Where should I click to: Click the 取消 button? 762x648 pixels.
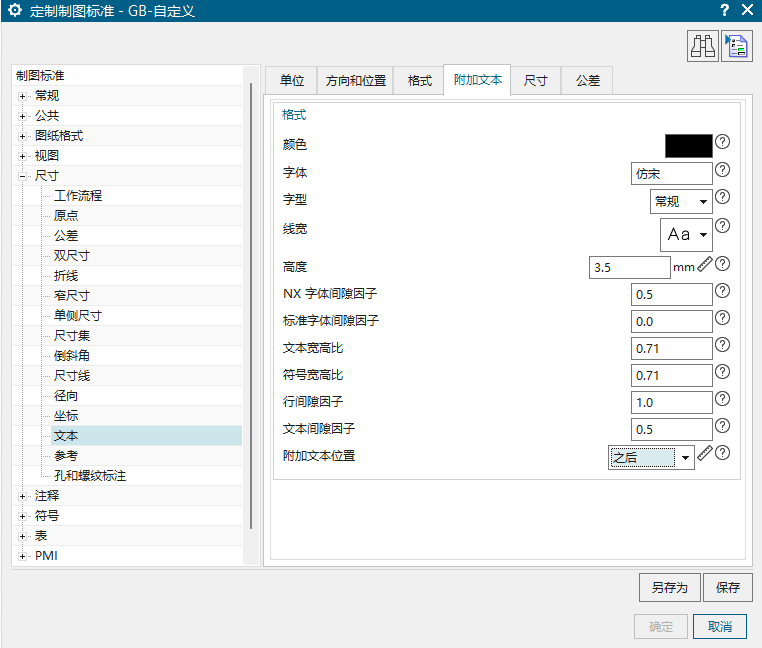point(719,626)
